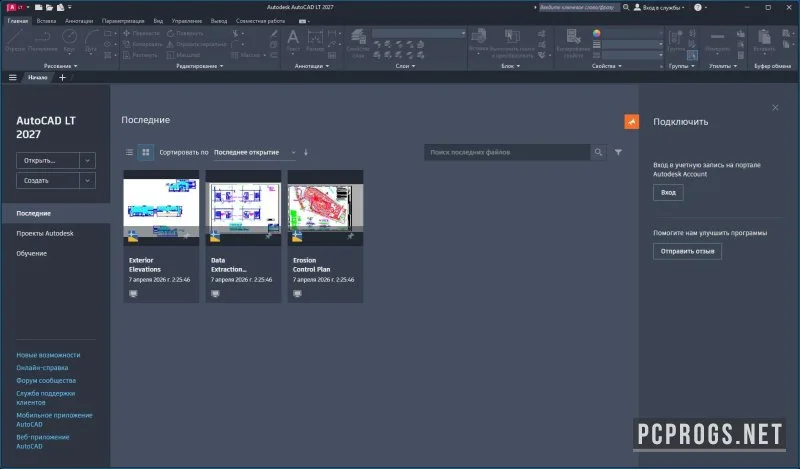Select Обучение in sidebar
The width and height of the screenshot is (800, 469).
[32, 253]
